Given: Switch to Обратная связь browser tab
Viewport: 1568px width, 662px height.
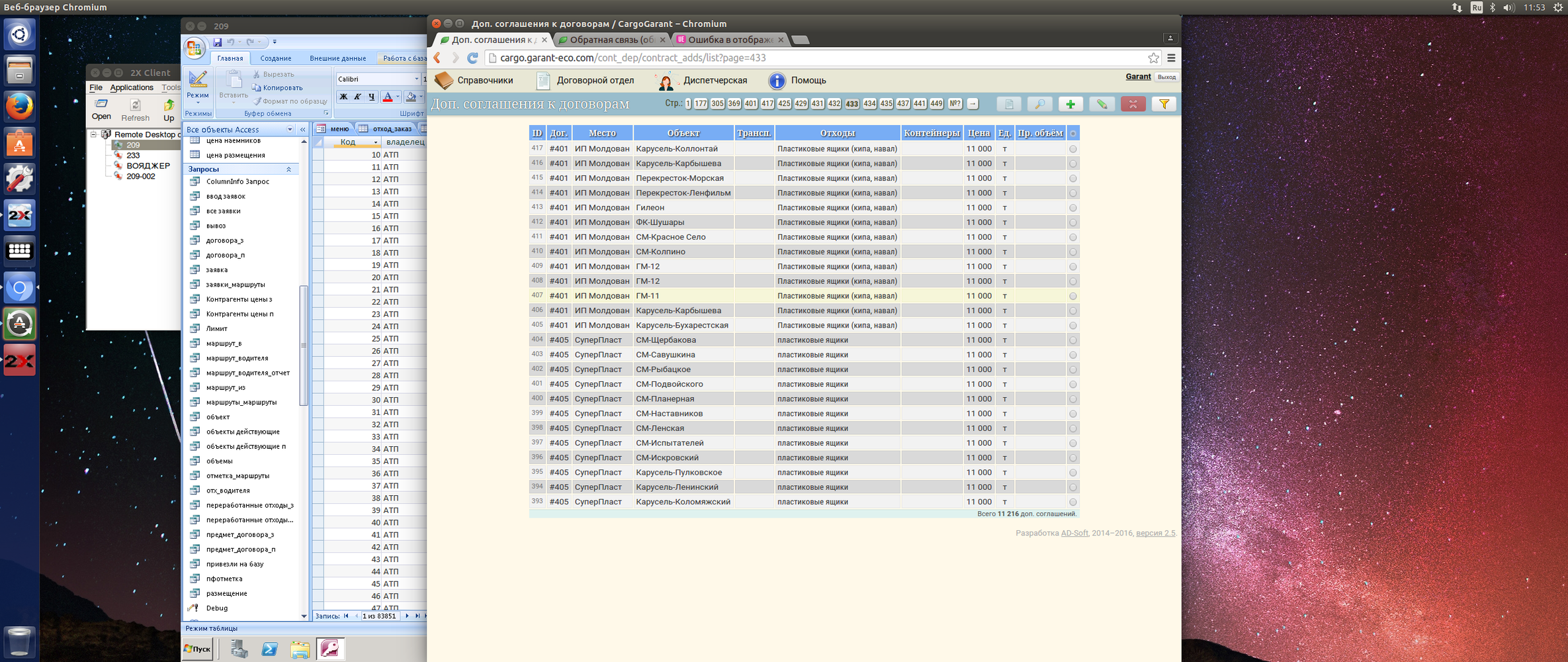Looking at the screenshot, I should [x=611, y=40].
